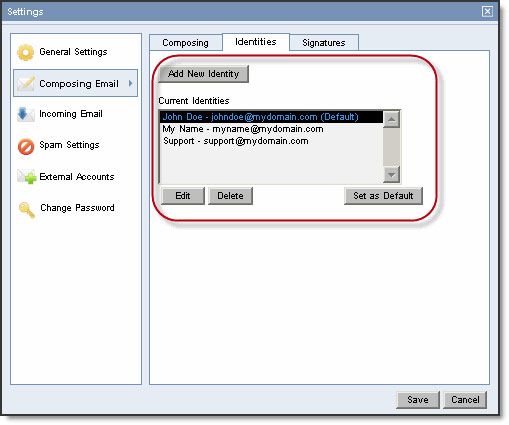Image resolution: width=509 pixels, height=425 pixels.
Task: Click Add New Identity button
Action: point(203,74)
